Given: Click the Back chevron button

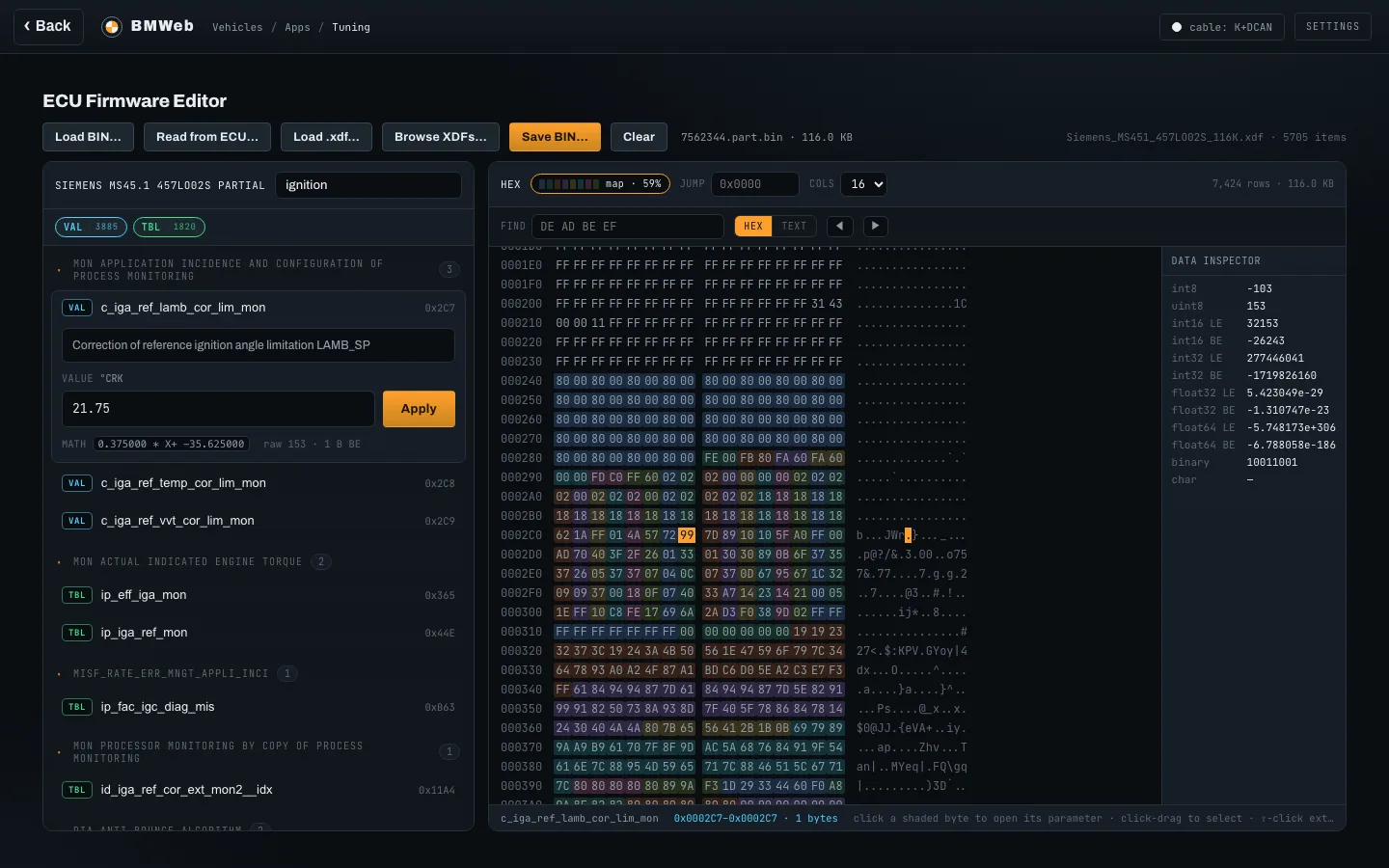Looking at the screenshot, I should click(x=48, y=26).
